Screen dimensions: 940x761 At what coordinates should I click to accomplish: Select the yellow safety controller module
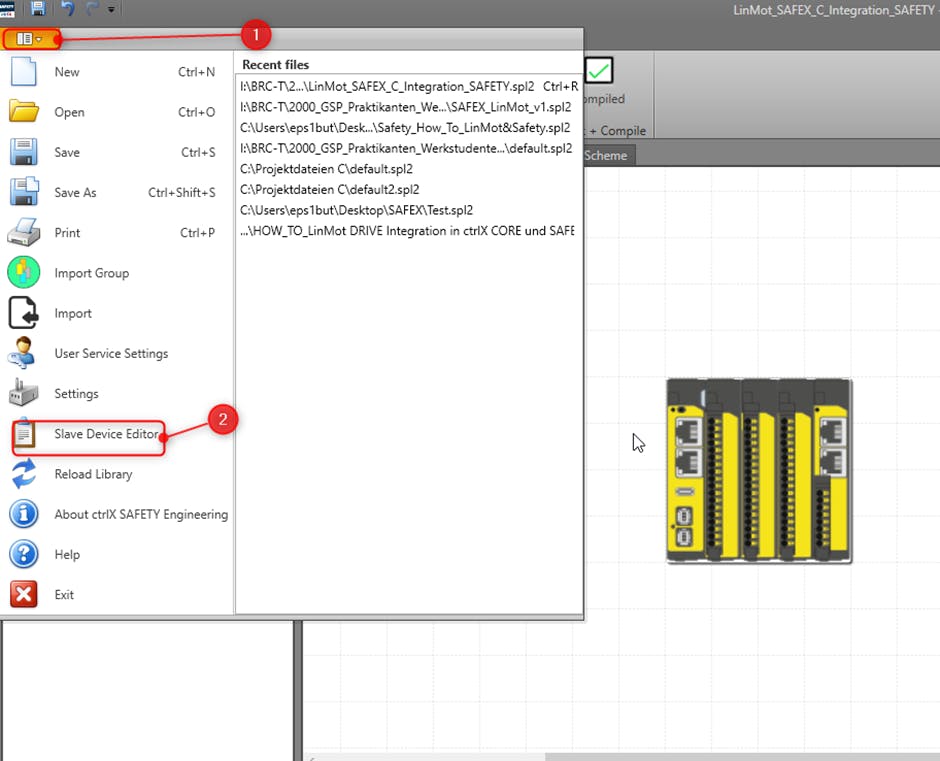pyautogui.click(x=759, y=470)
